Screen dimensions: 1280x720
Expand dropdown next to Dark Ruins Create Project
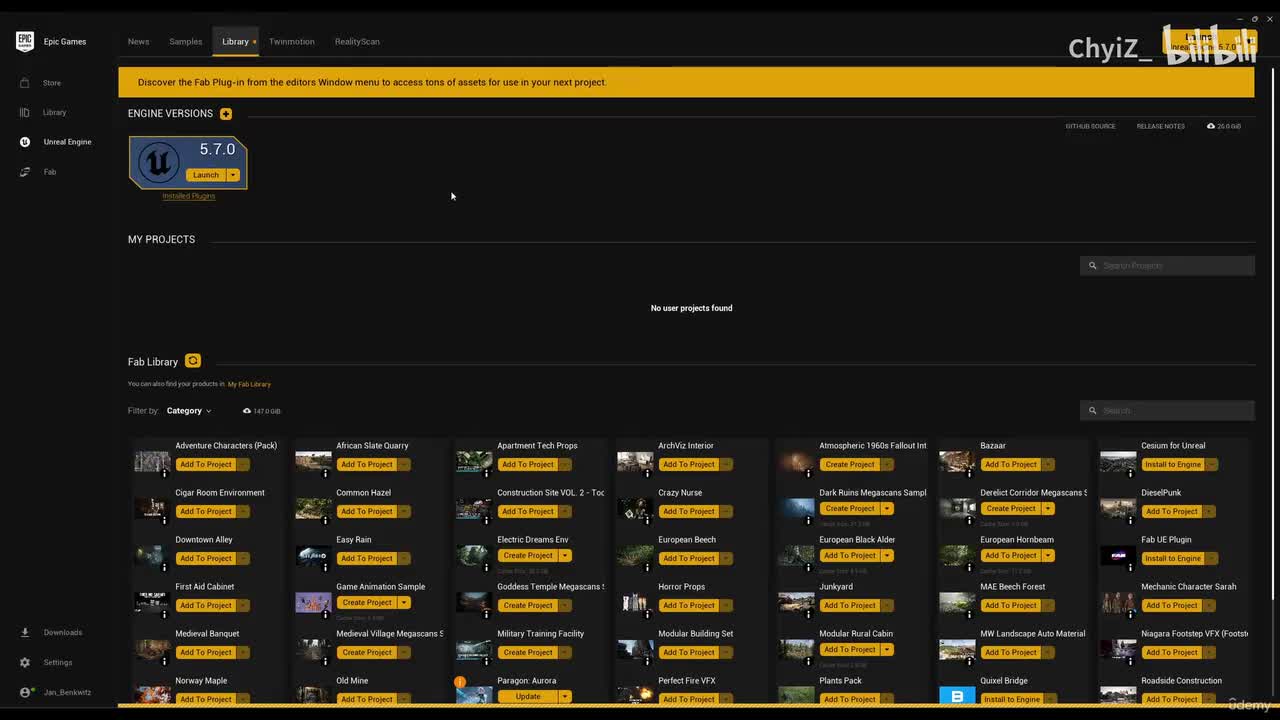tap(887, 509)
